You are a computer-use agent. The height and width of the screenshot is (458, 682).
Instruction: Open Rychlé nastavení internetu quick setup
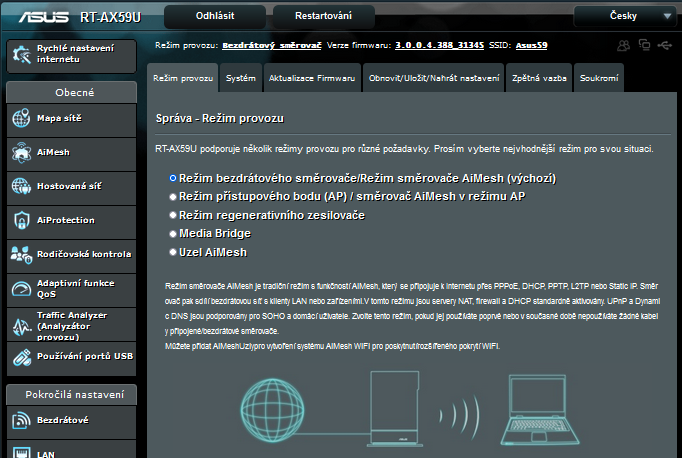point(68,52)
